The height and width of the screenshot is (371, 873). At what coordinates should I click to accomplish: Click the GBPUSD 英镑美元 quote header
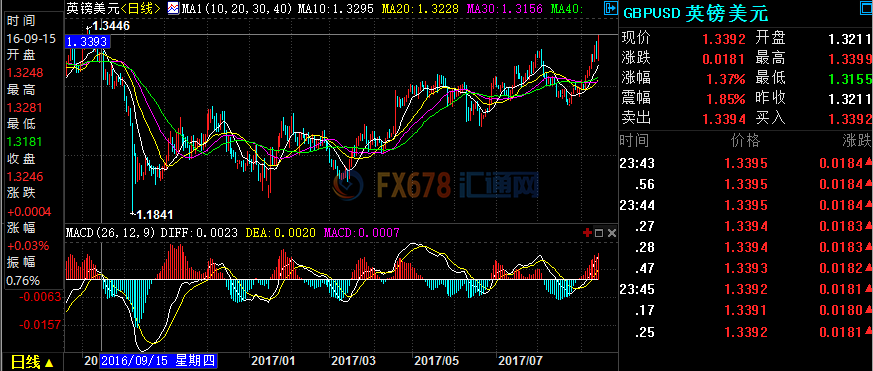coord(695,13)
